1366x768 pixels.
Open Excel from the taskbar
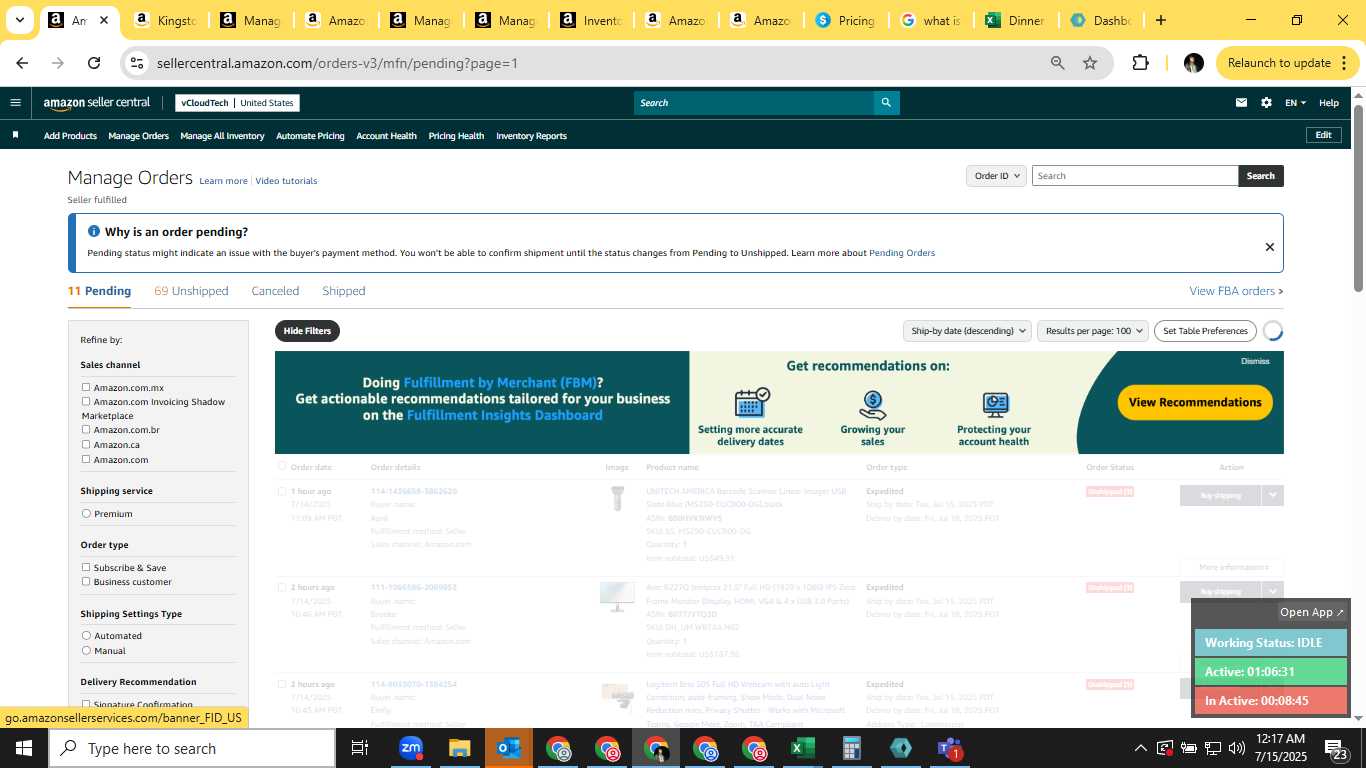pos(802,748)
